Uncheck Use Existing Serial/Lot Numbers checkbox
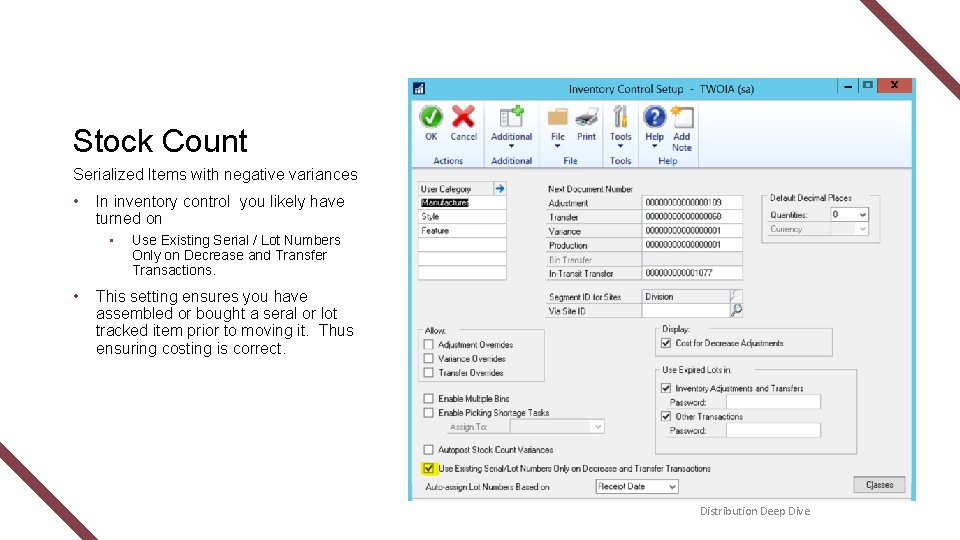Viewport: 960px width, 540px height. [x=429, y=468]
